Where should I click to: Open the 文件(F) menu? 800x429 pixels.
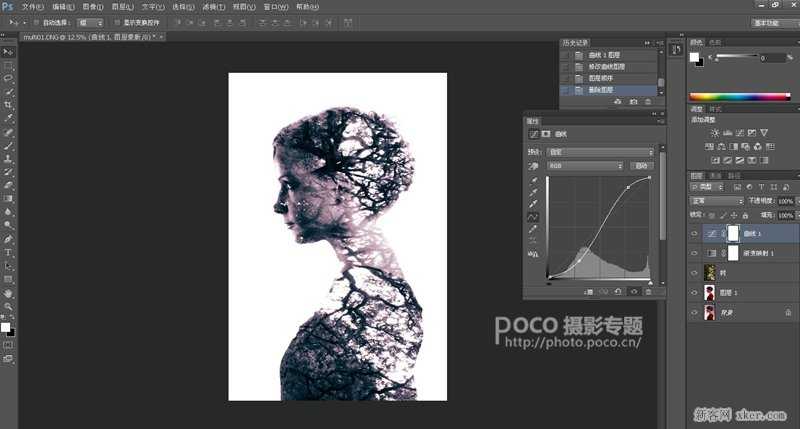(32, 6)
